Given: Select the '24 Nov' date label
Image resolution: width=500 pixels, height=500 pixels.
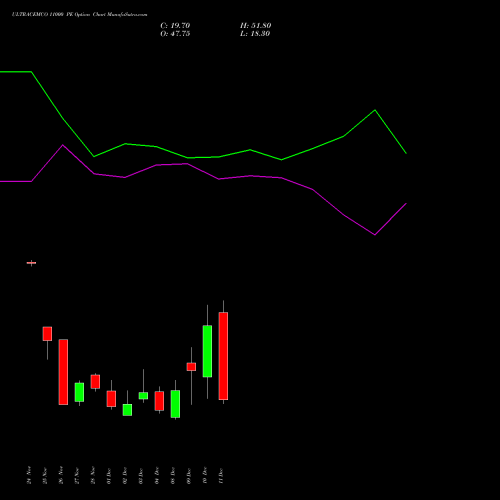Looking at the screenshot, I should (29, 475).
